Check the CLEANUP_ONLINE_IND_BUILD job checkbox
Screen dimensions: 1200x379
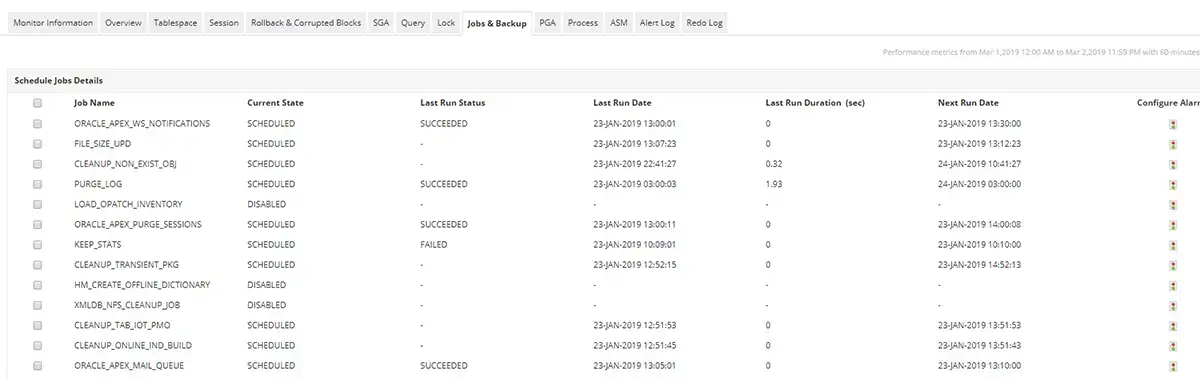click(37, 345)
